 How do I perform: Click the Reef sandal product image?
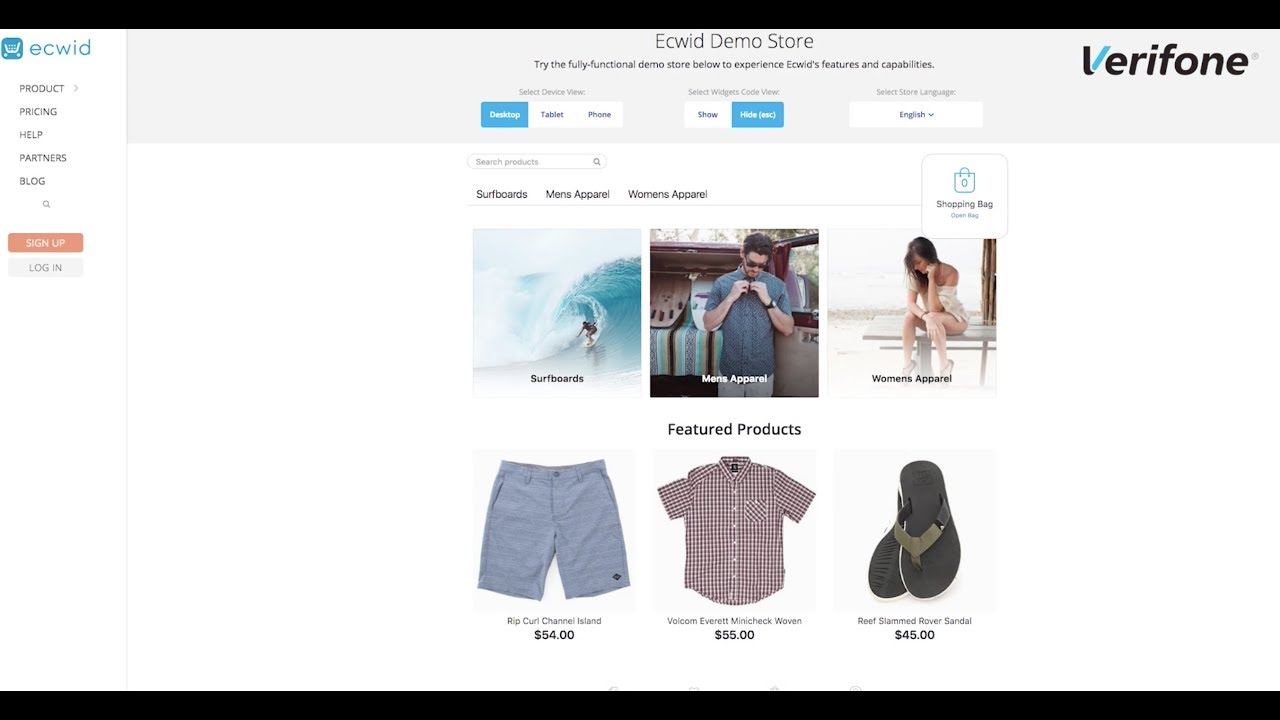915,530
